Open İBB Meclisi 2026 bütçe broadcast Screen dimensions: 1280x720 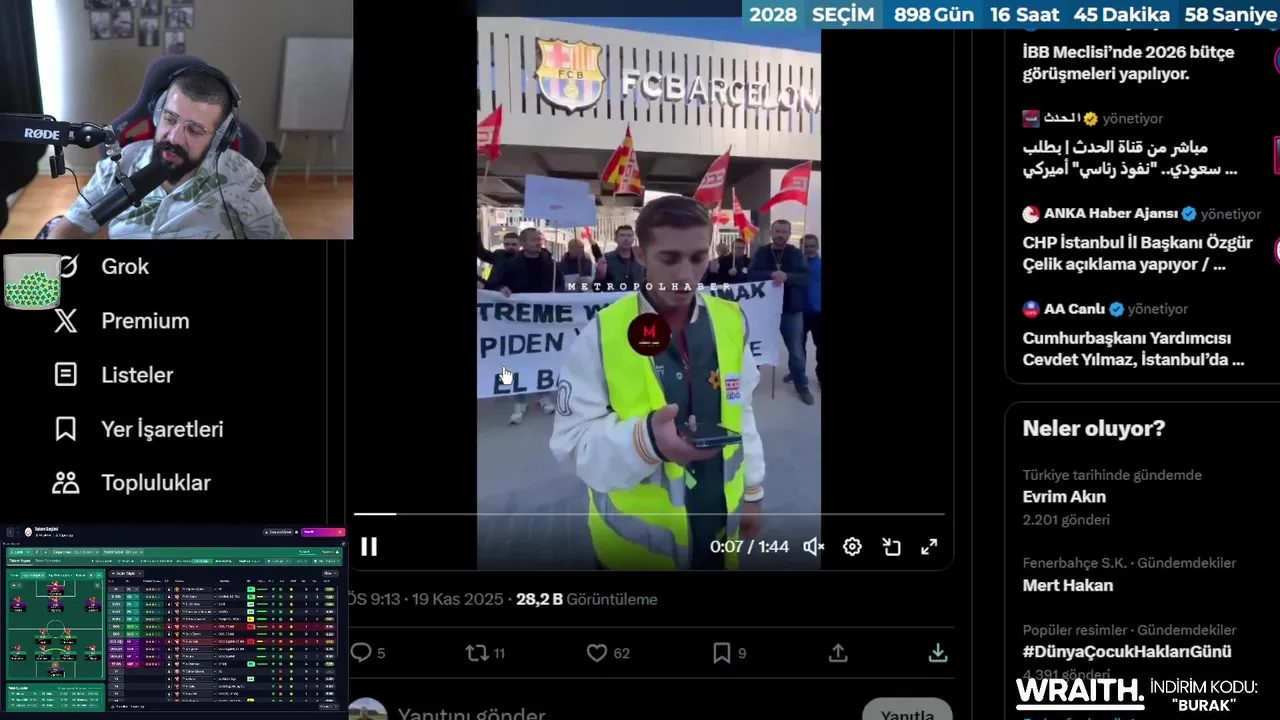pos(1128,63)
